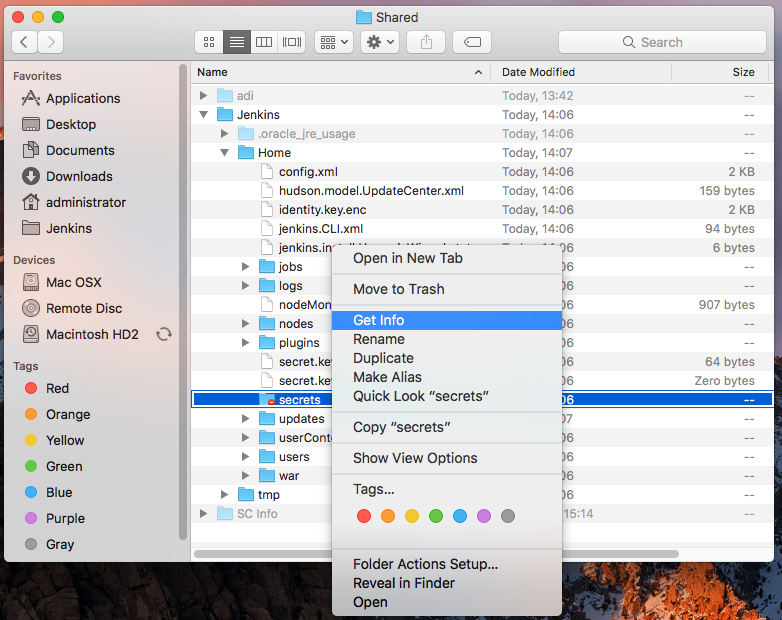Click the Edit Tags toolbar button
This screenshot has height=620, width=782.
click(x=472, y=42)
